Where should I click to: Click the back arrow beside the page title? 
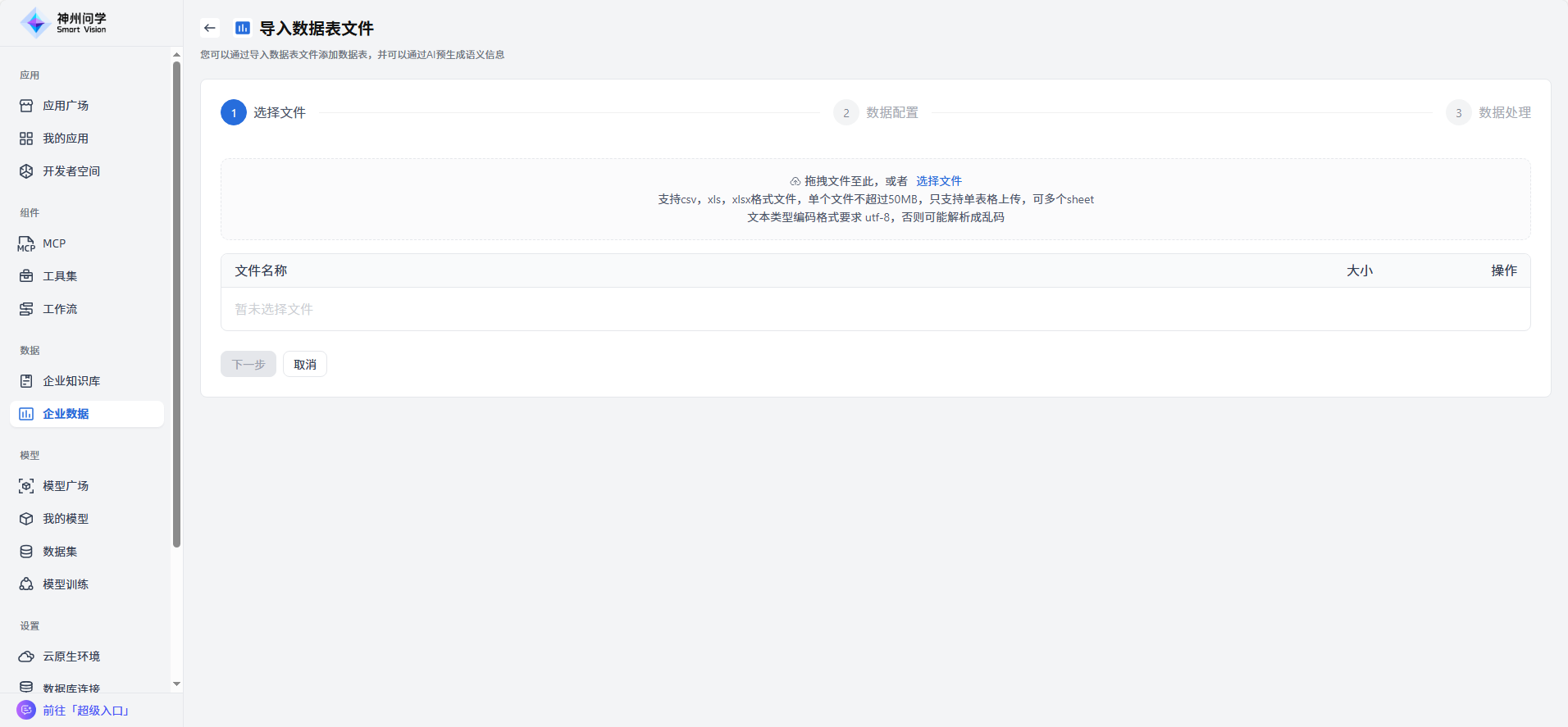tap(210, 28)
